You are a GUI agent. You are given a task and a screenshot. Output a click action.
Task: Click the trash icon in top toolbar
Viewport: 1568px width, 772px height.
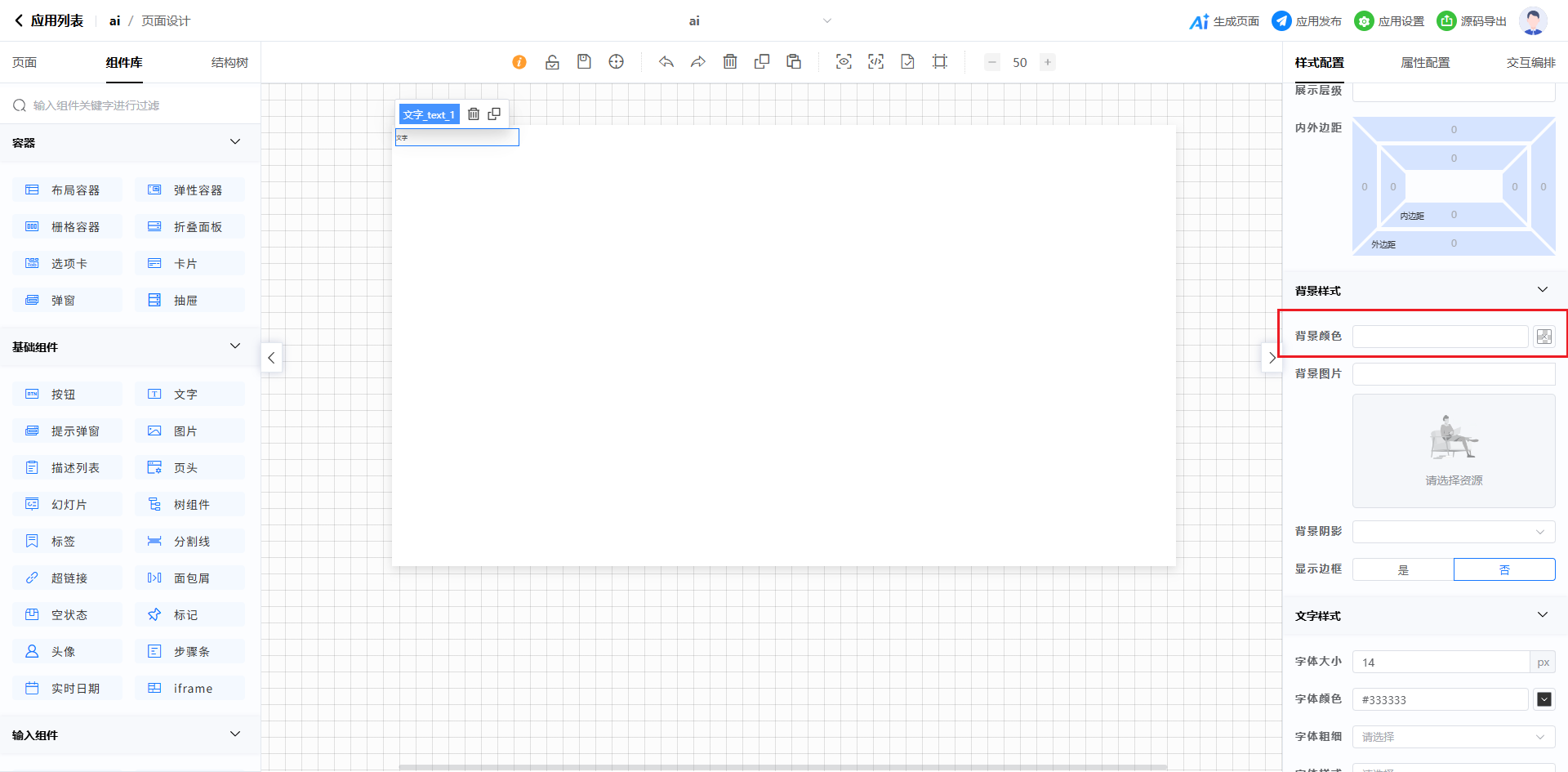[730, 62]
